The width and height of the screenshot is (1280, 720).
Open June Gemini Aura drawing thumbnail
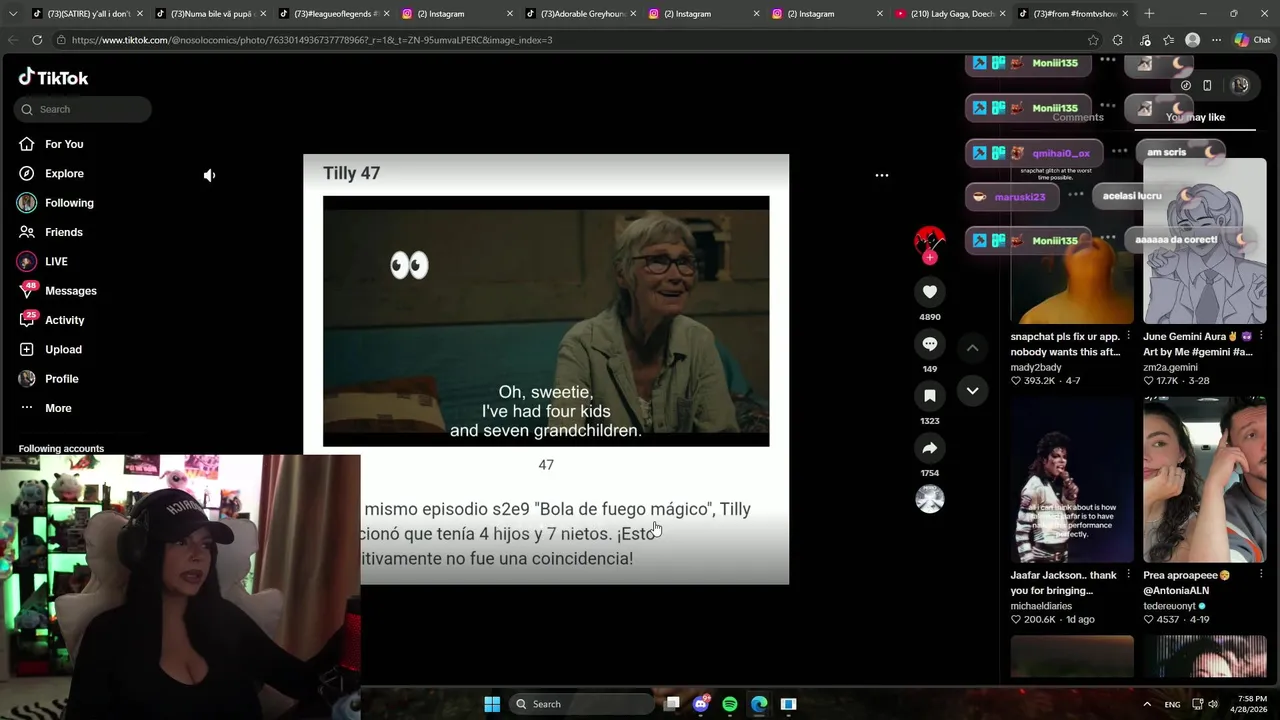coord(1205,240)
